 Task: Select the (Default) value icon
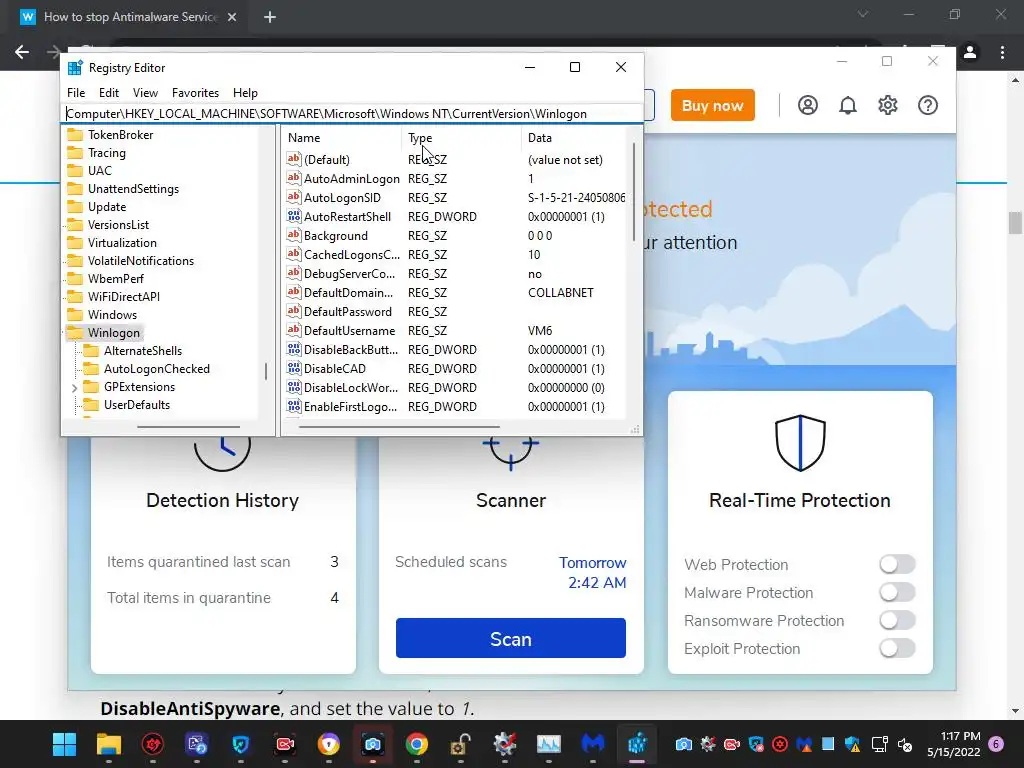tap(294, 159)
